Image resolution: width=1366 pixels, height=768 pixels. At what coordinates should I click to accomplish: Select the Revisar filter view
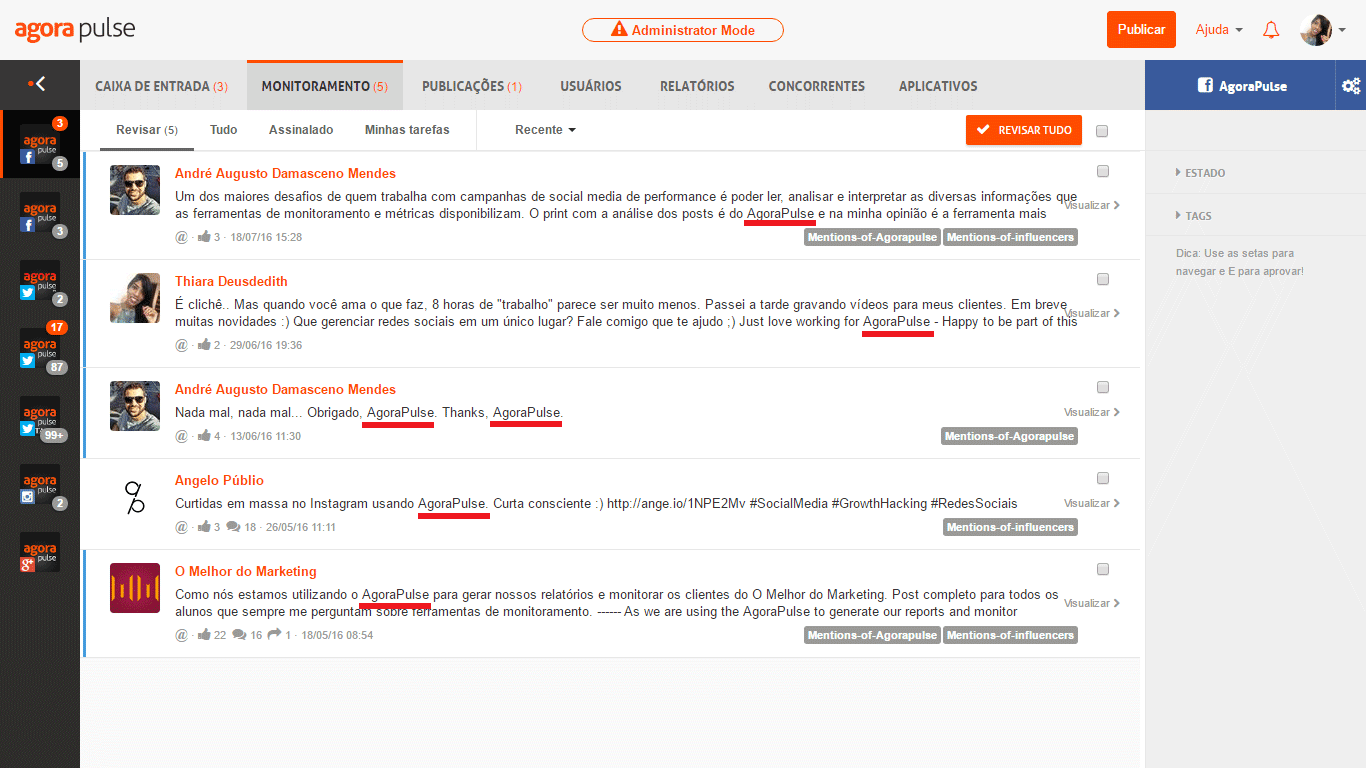tap(147, 130)
